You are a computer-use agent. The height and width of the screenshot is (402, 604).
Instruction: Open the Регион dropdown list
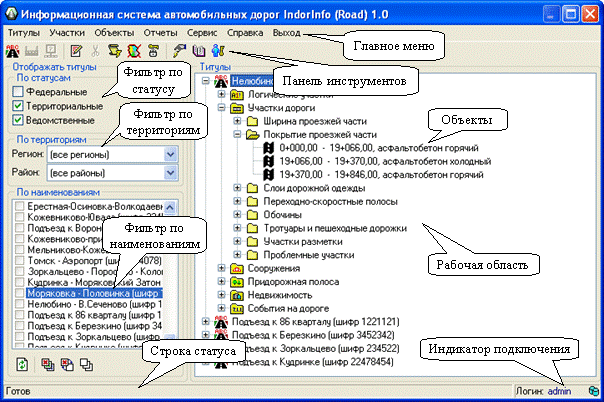click(x=171, y=155)
